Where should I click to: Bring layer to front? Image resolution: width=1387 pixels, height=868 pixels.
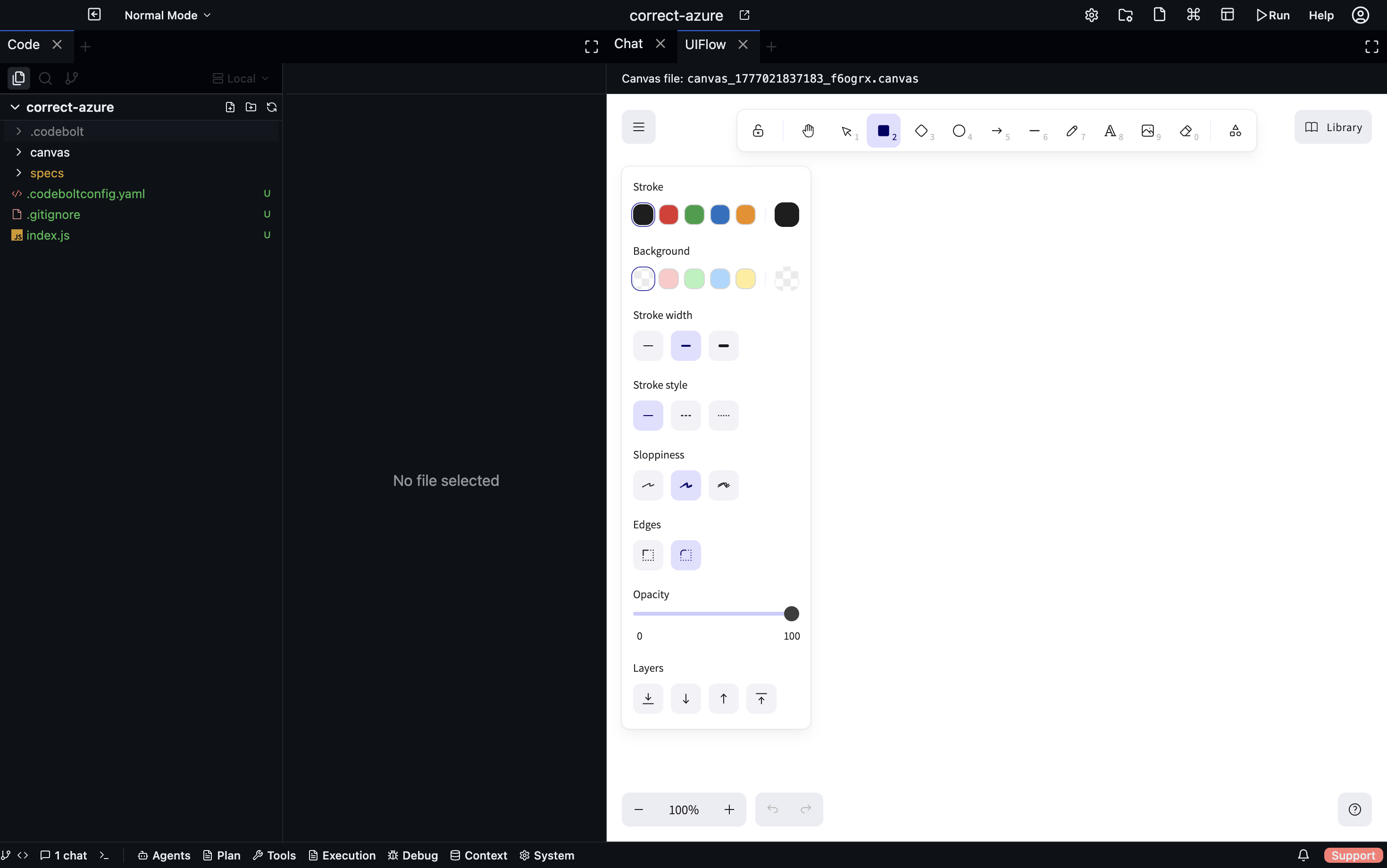[761, 699]
